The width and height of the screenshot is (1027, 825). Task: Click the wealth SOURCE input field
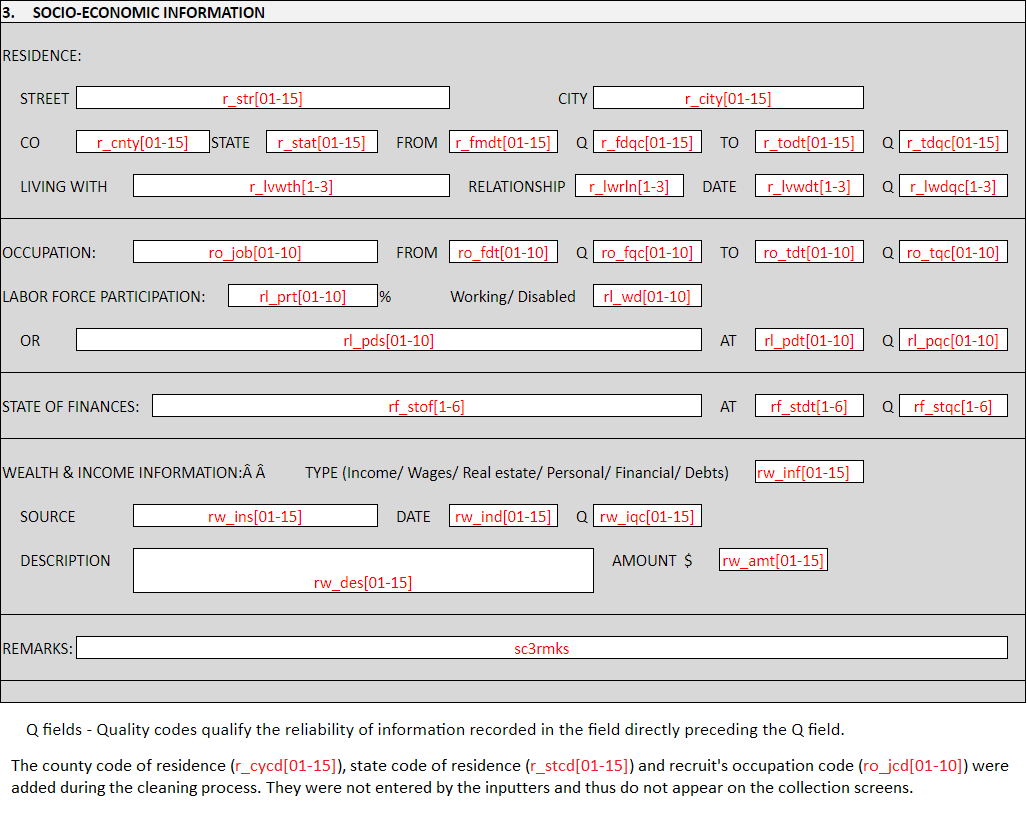pyautogui.click(x=255, y=516)
